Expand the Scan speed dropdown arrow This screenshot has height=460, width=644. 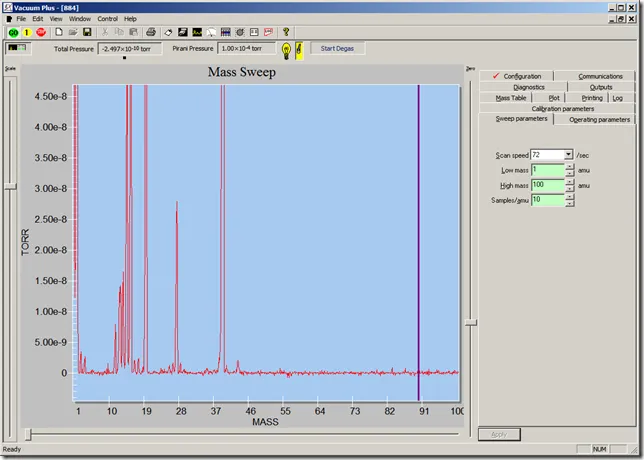[568, 154]
